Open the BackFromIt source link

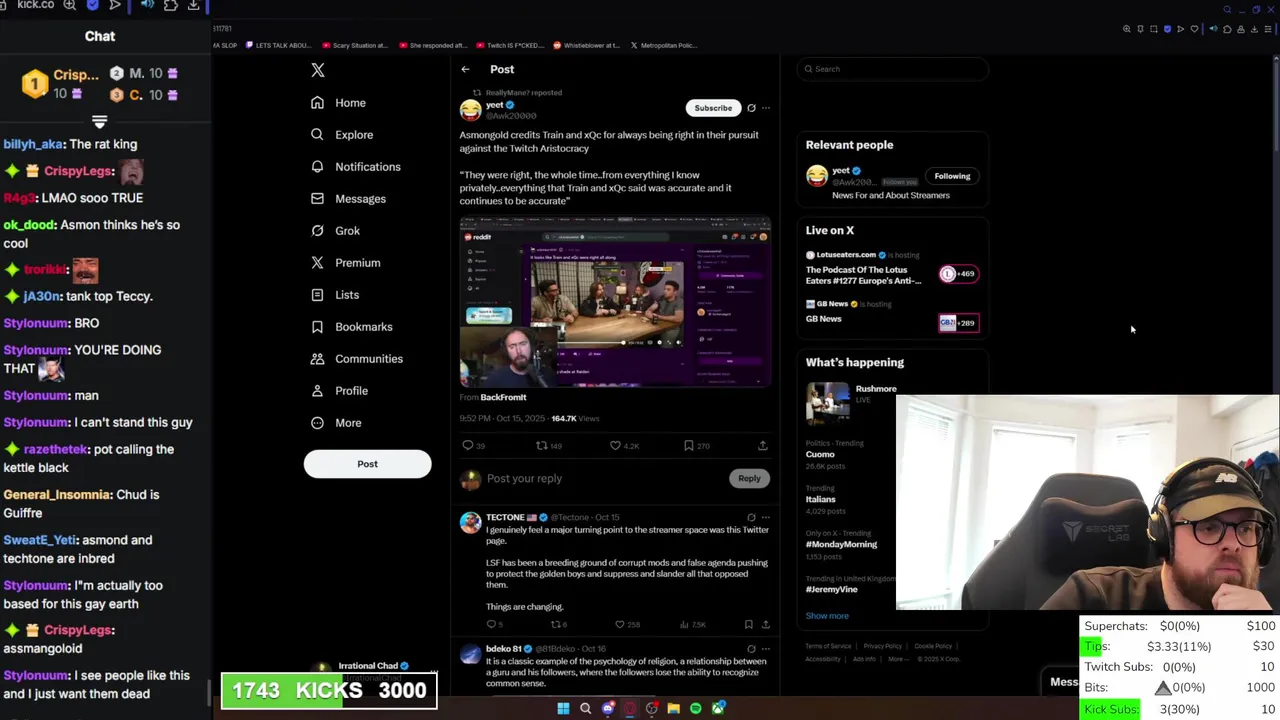[x=503, y=397]
